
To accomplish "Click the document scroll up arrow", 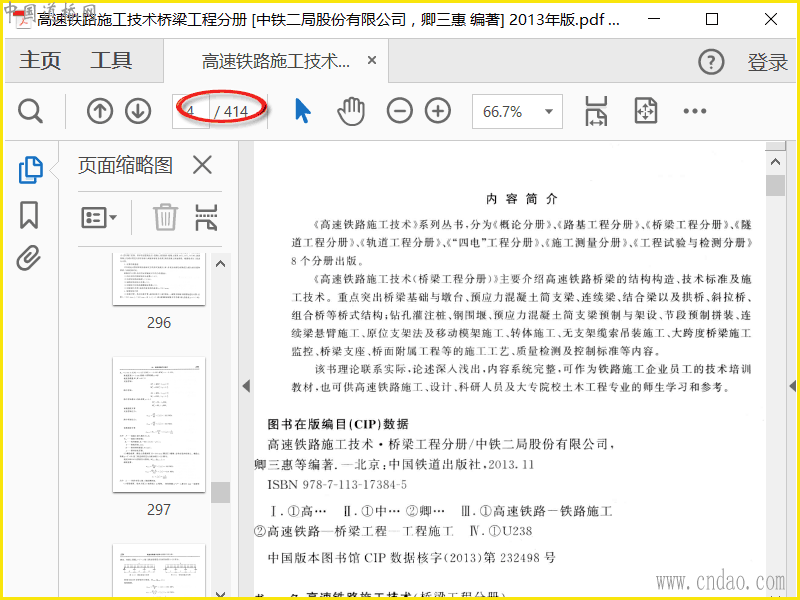I will (x=776, y=162).
